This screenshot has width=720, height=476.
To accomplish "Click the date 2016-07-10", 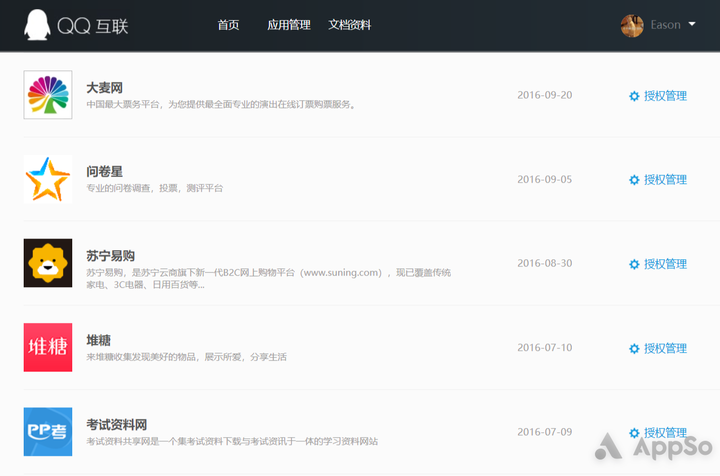I will [545, 347].
